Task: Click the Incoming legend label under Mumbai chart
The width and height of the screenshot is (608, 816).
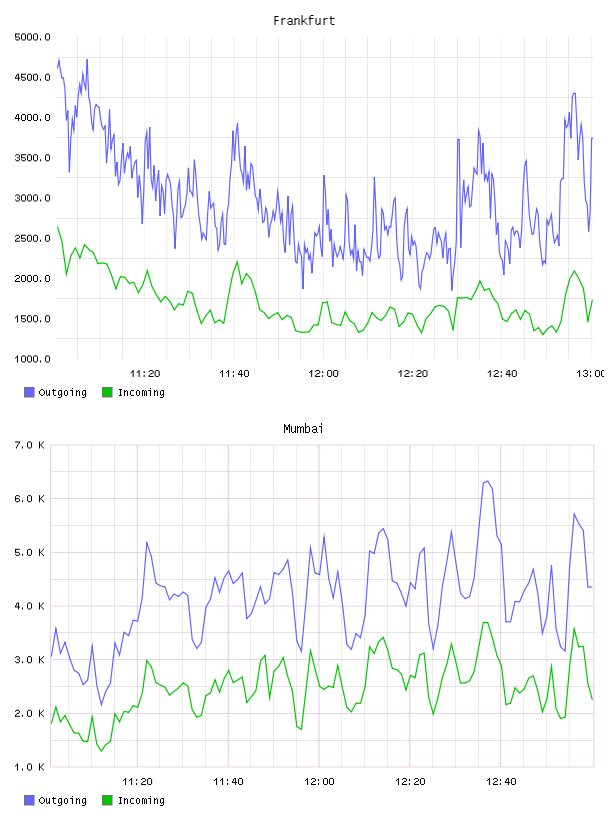Action: tap(141, 800)
